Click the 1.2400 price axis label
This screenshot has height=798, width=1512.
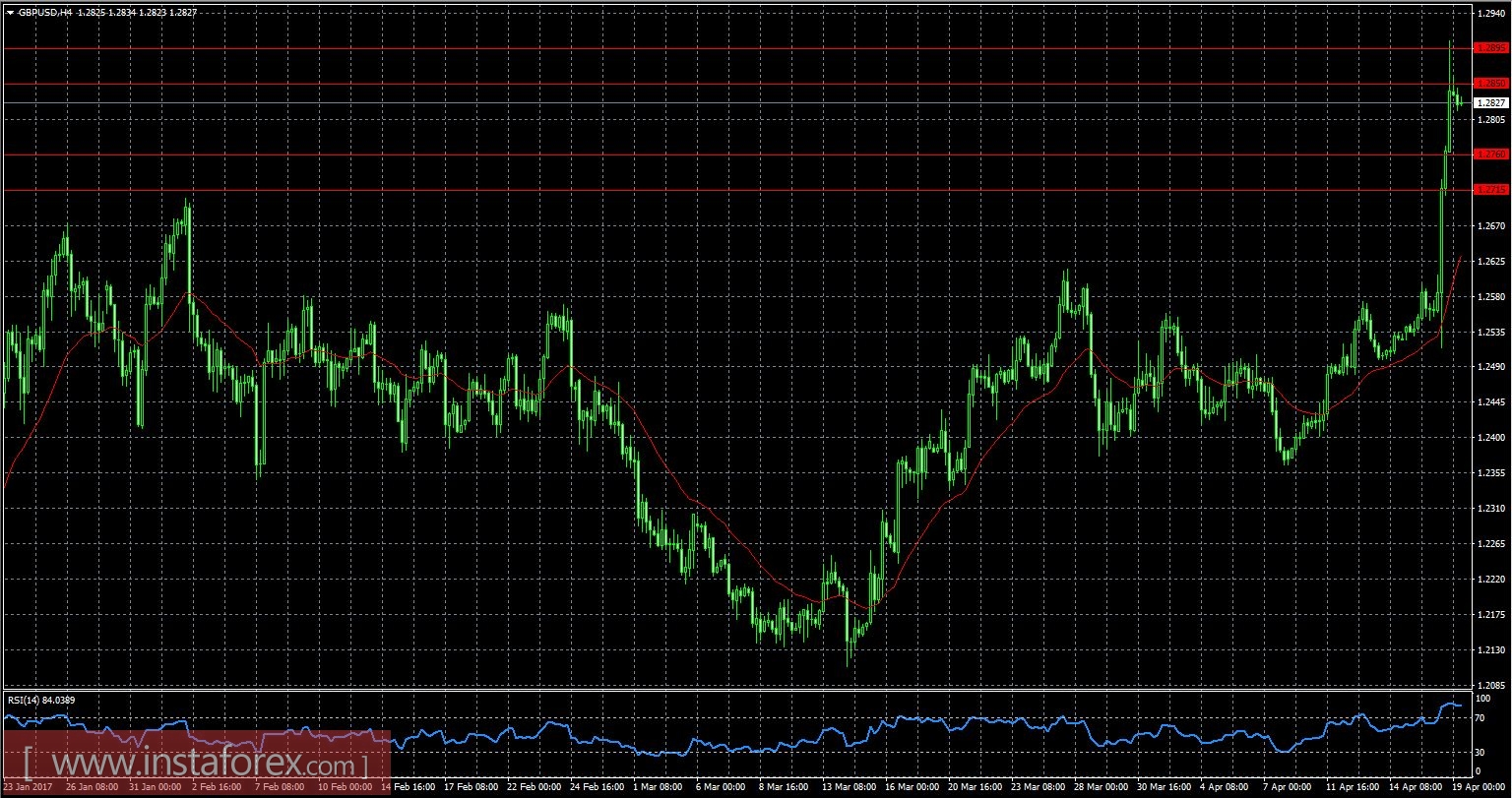point(1491,437)
